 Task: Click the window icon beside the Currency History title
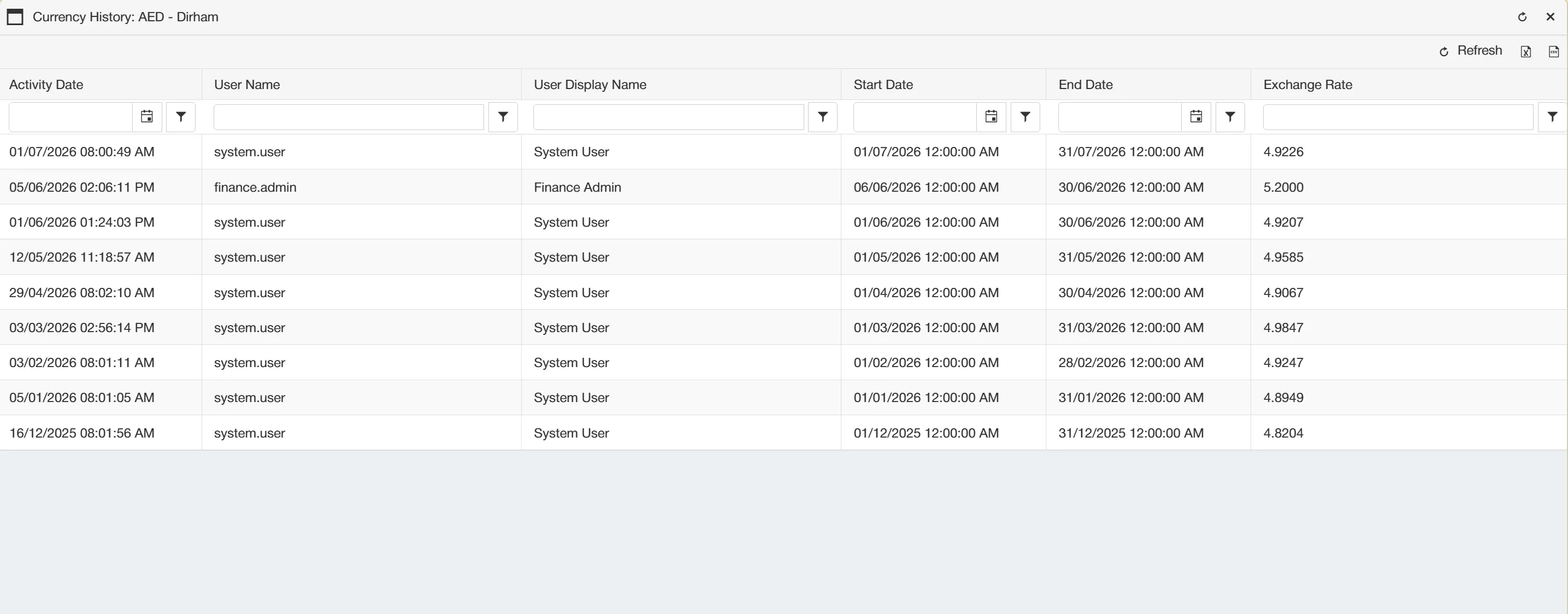pyautogui.click(x=15, y=17)
